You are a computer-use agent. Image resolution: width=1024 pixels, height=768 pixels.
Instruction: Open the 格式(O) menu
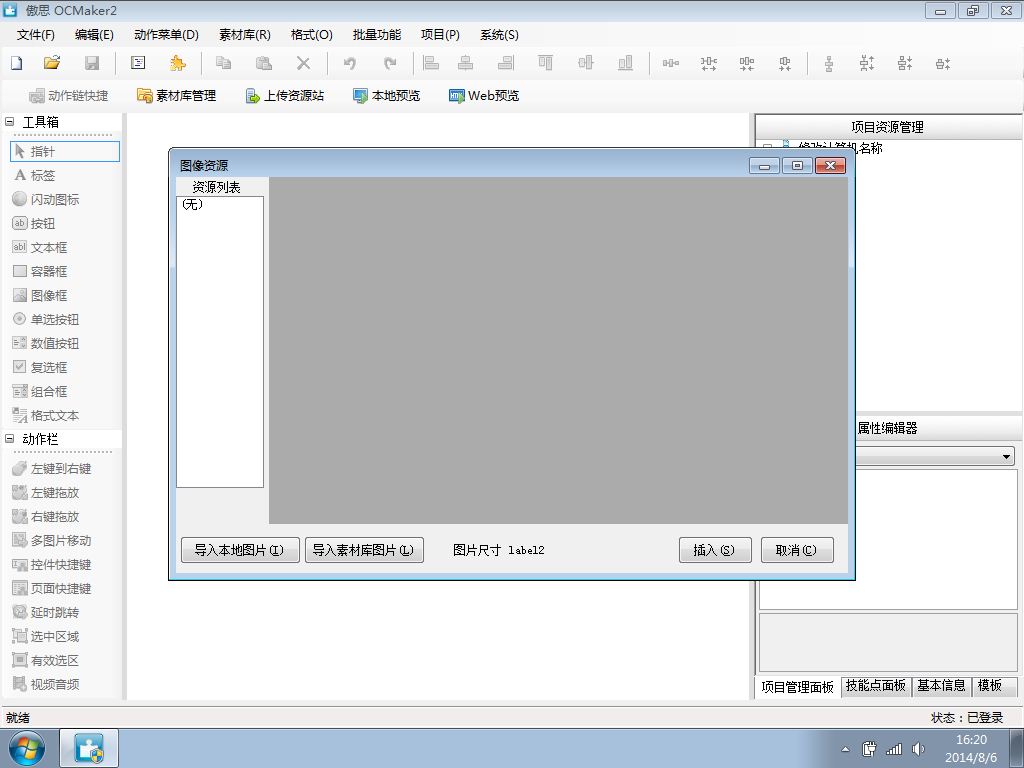pyautogui.click(x=312, y=35)
